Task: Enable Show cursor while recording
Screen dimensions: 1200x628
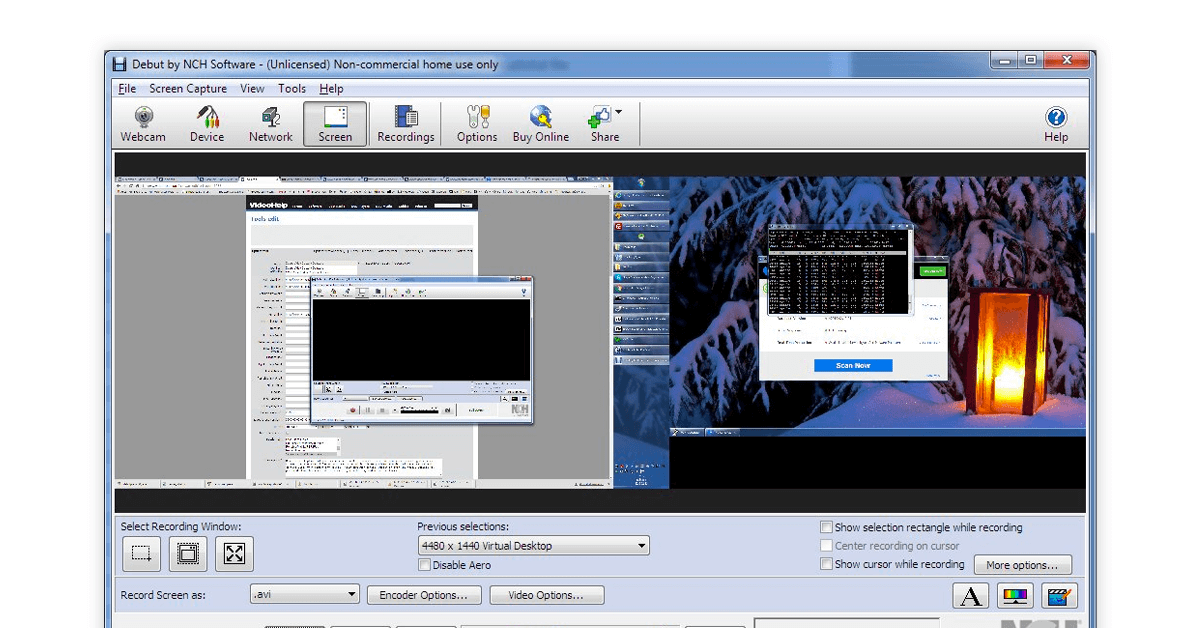Action: coord(826,564)
